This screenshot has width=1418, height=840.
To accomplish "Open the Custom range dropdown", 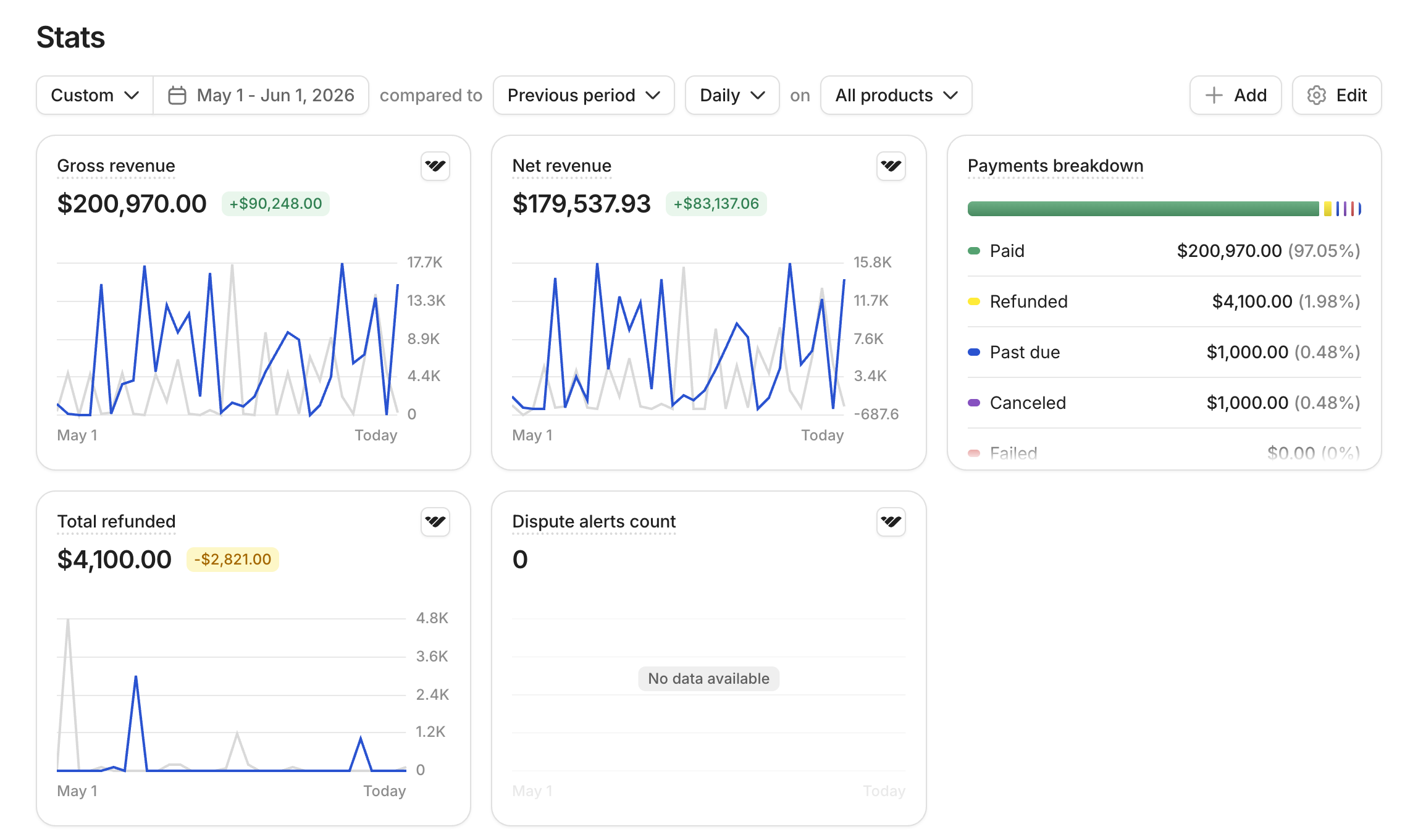I will pyautogui.click(x=94, y=95).
